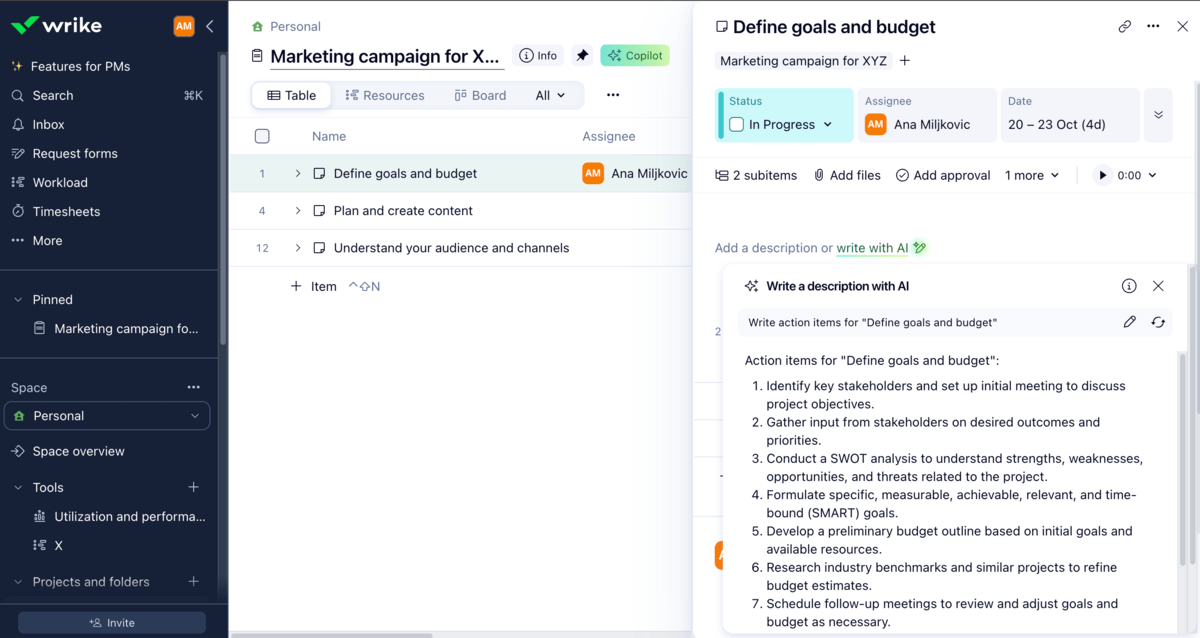Start the task timer playback icon
This screenshot has height=638, width=1200.
[x=1101, y=174]
